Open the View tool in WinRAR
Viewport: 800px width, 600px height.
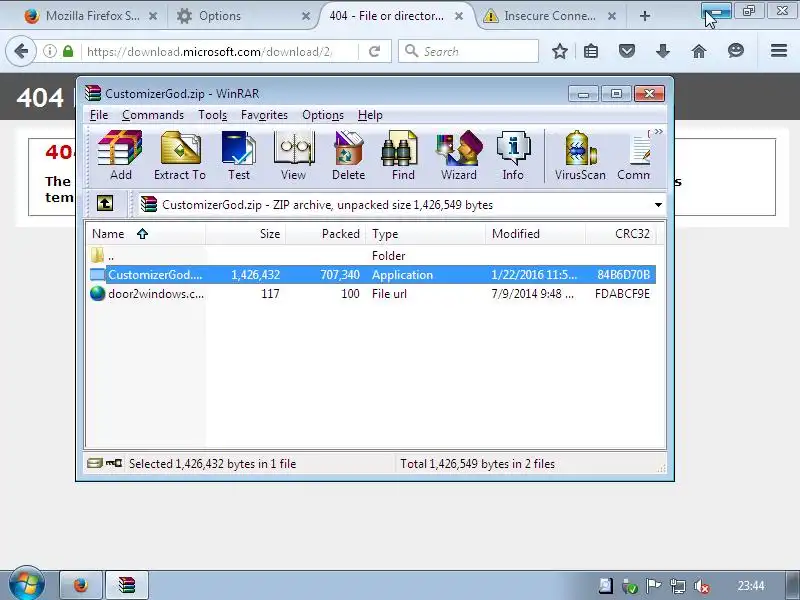[293, 155]
